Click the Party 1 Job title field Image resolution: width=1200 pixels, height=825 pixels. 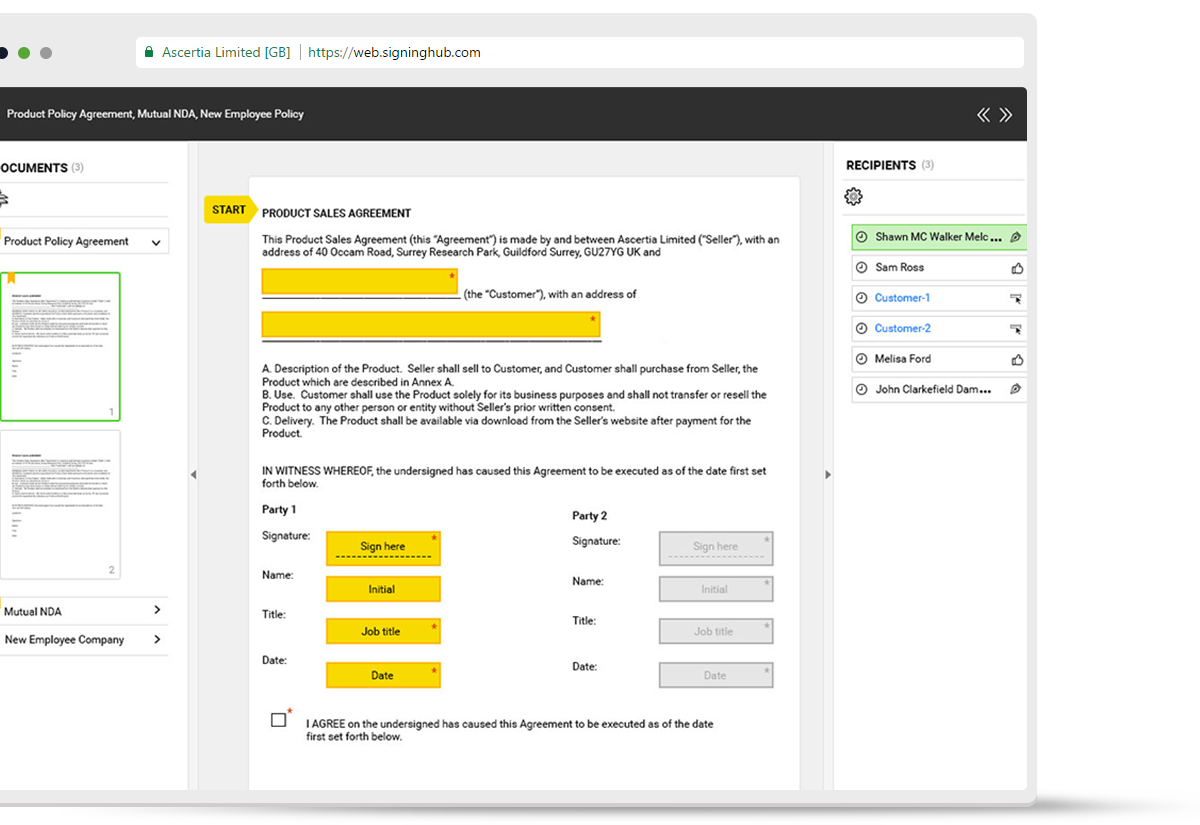[x=383, y=631]
